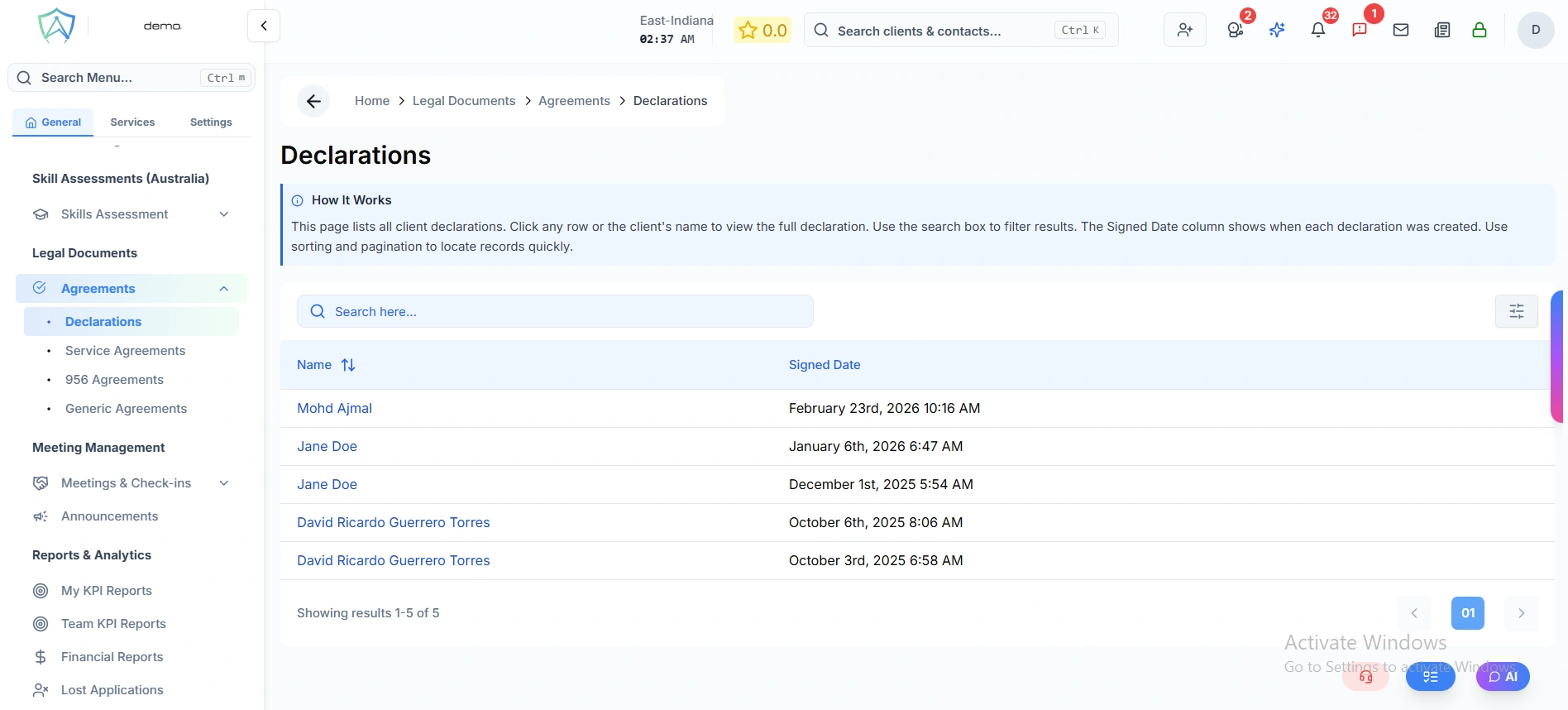Image resolution: width=1568 pixels, height=710 pixels.
Task: Click the add user icon in header
Action: 1184,31
